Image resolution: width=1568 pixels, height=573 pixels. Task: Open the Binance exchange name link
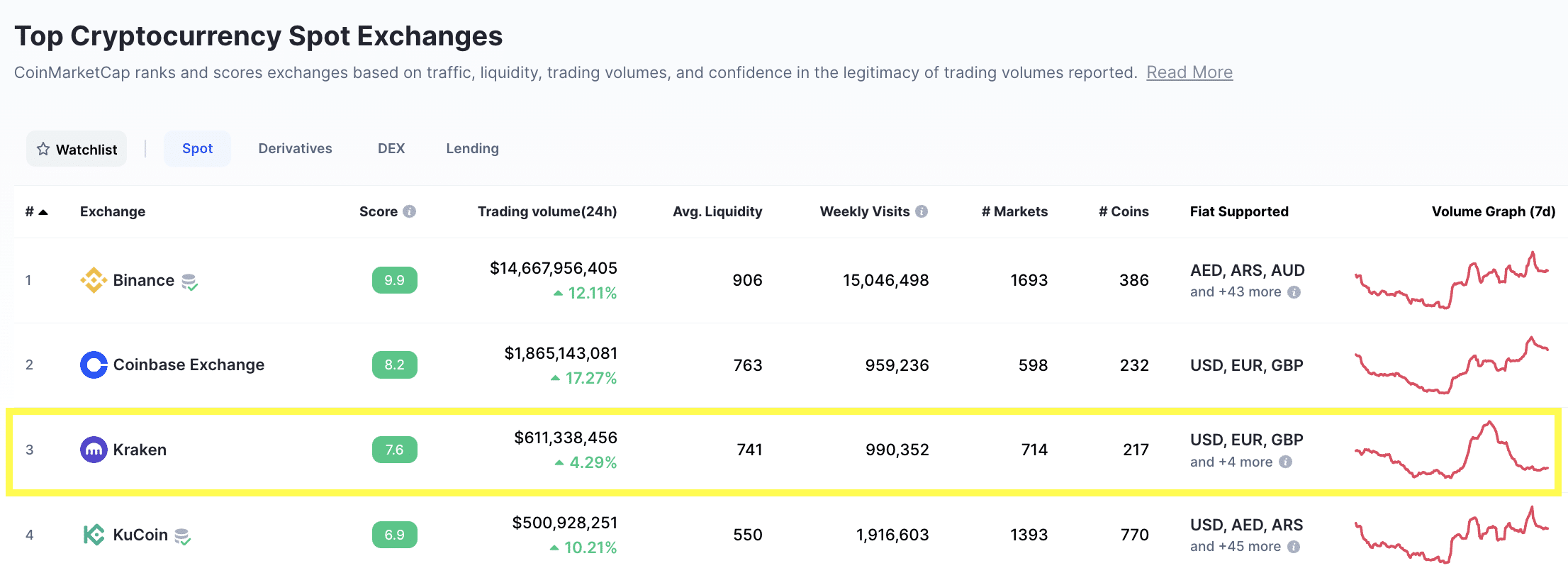[143, 280]
